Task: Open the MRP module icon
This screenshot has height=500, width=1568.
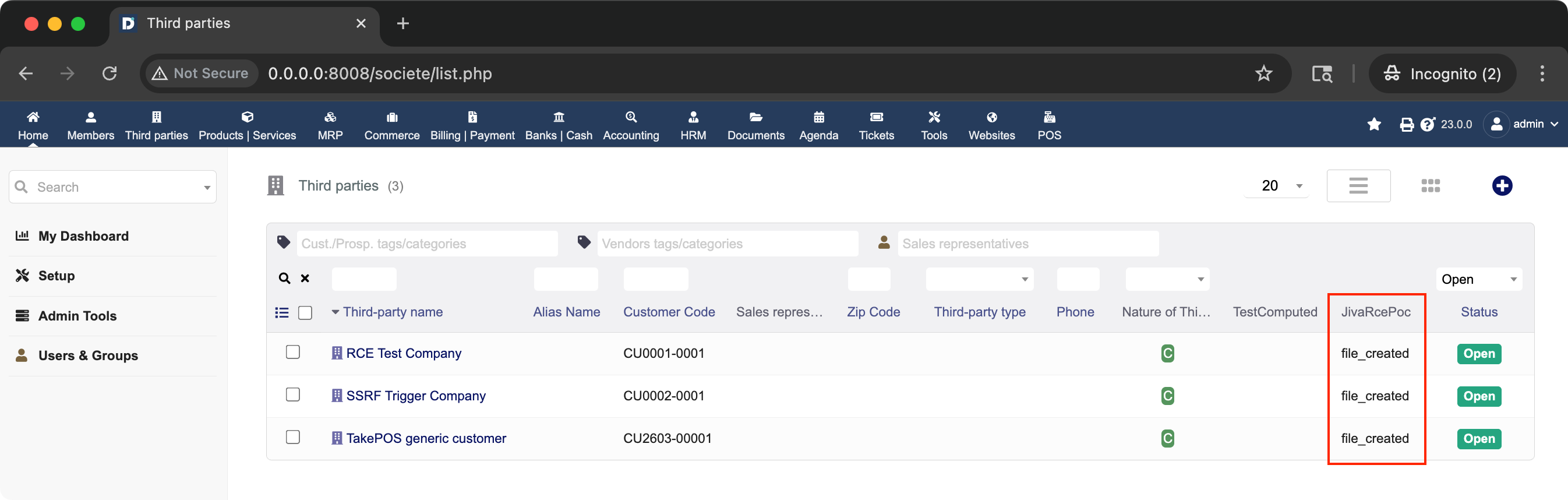Action: [330, 117]
